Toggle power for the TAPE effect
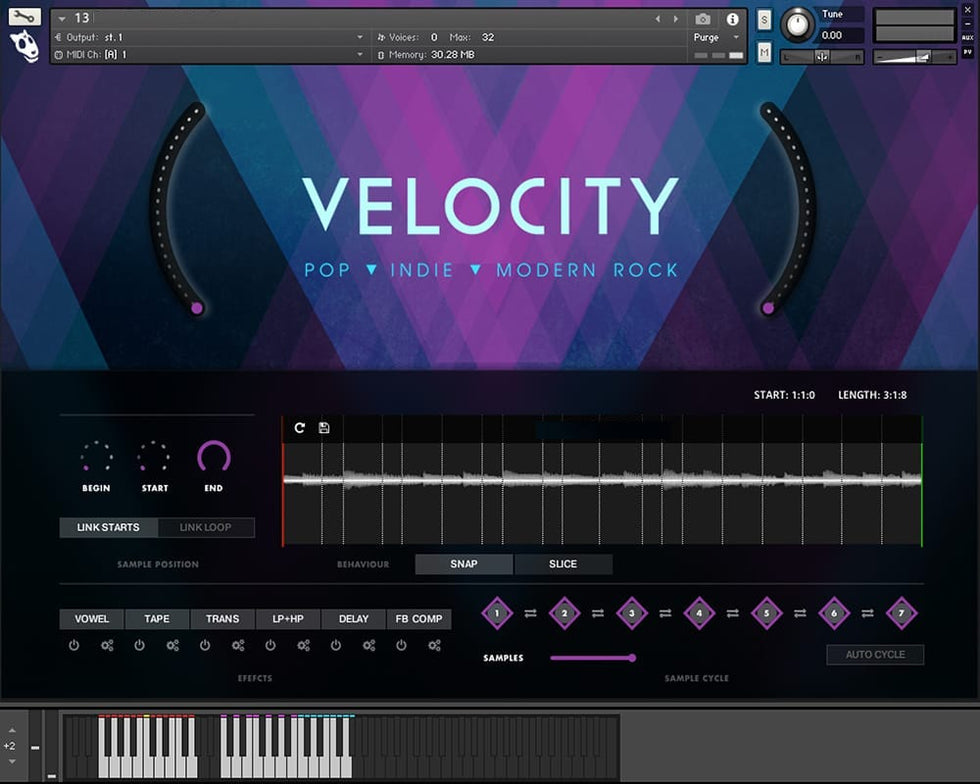Viewport: 980px width, 784px height. [139, 646]
